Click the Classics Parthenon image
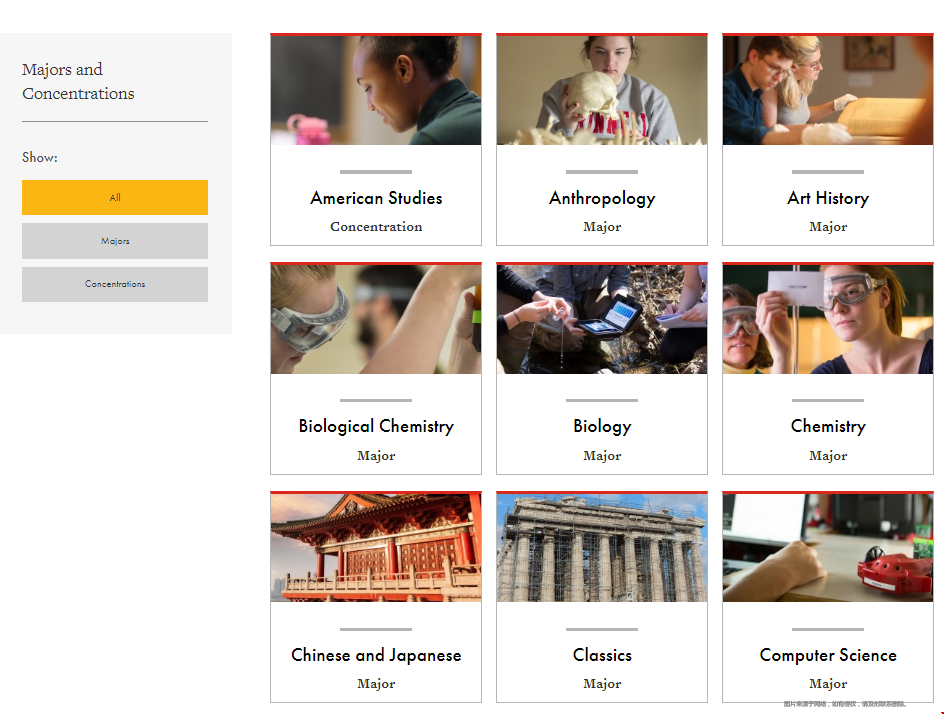This screenshot has width=944, height=714. click(602, 548)
